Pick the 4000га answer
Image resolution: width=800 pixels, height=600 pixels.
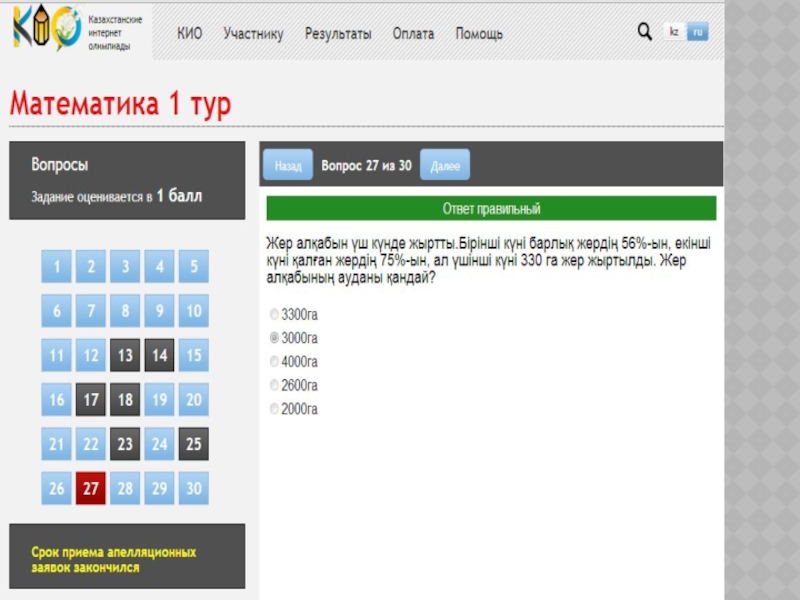coord(275,361)
